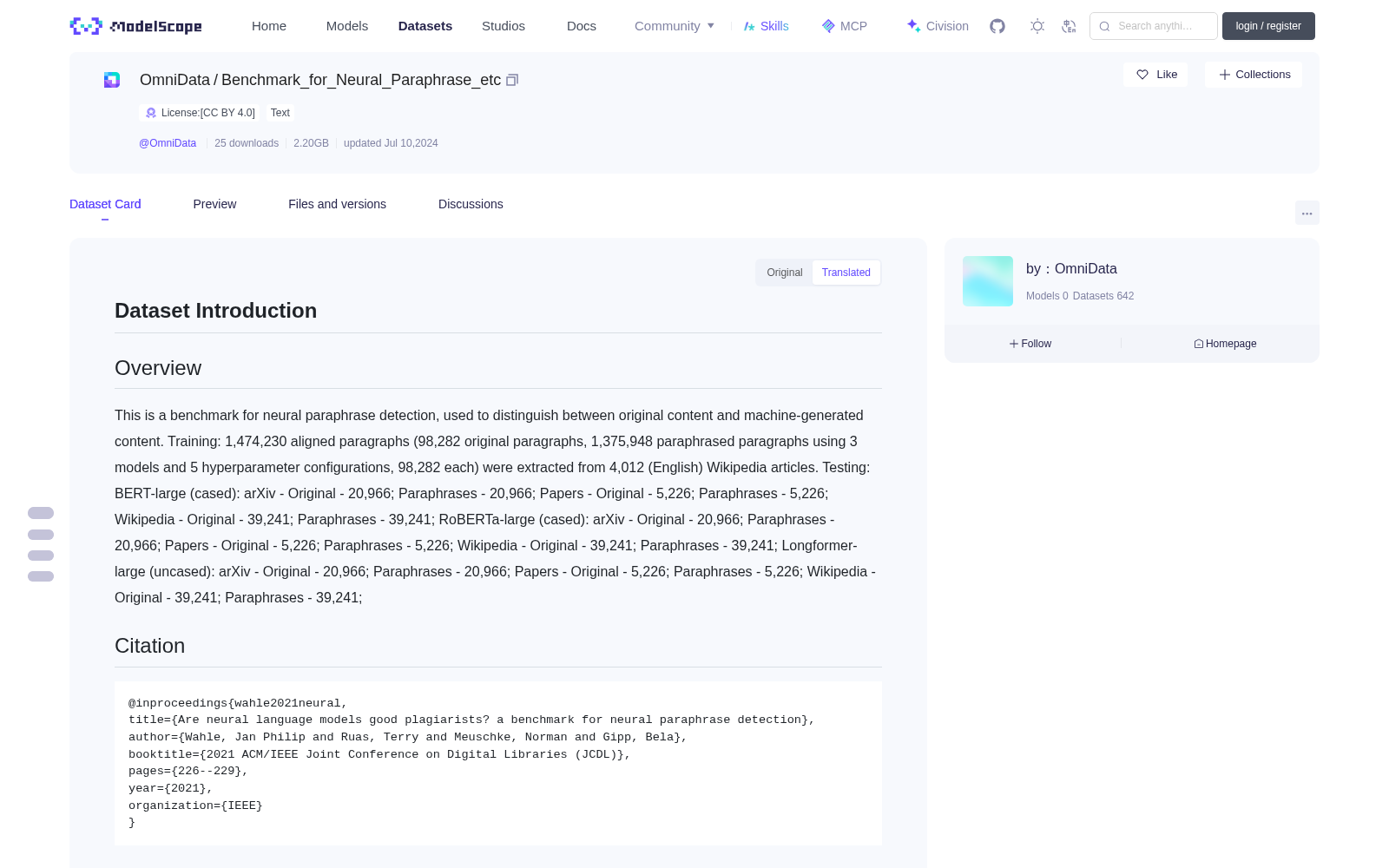Open the Studios menu item
This screenshot has width=1389, height=868.
point(504,26)
